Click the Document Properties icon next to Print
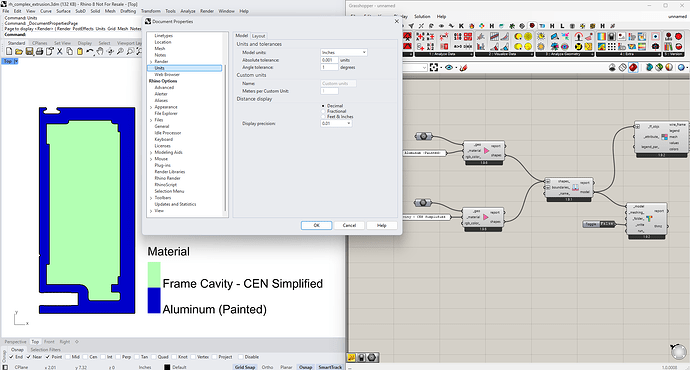Image resolution: width=690 pixels, height=370 pixels. click(49, 51)
